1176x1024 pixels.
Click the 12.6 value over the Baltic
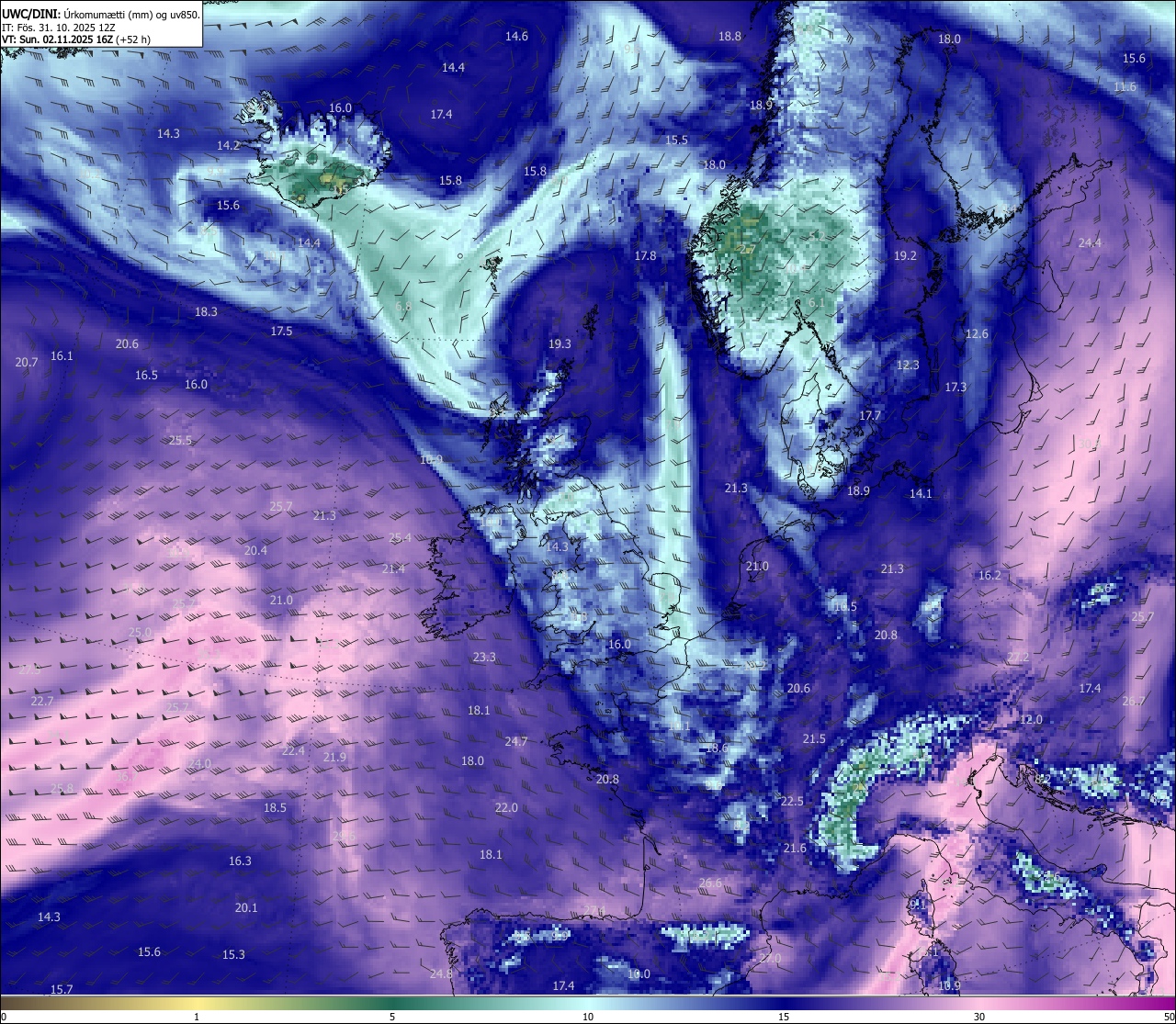[x=977, y=334]
